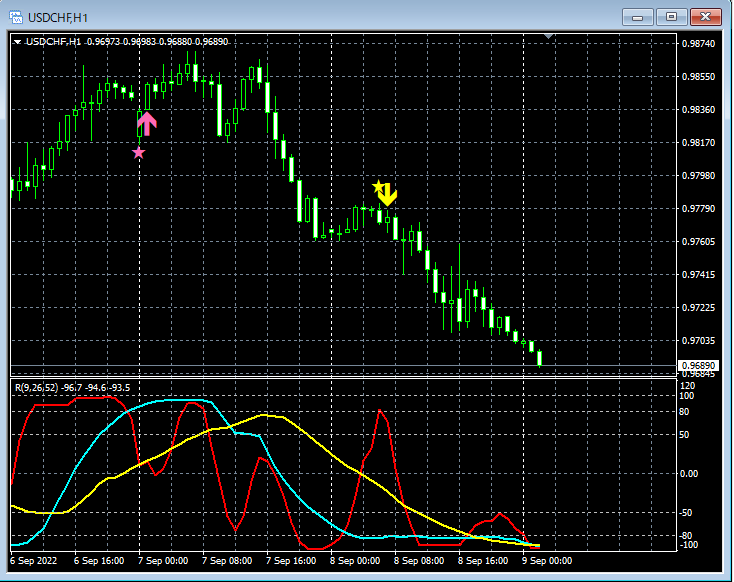734x582 pixels.
Task: Minimize the USDCHF,H1 chart window
Action: pos(637,17)
